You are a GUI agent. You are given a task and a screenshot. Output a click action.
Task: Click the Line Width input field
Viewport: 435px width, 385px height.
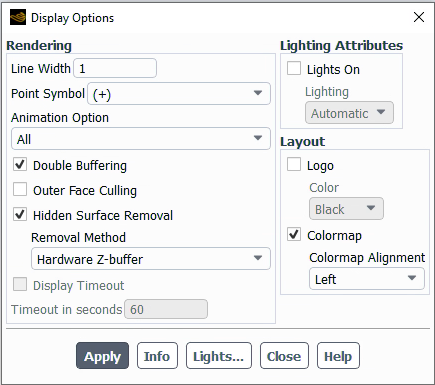(115, 68)
